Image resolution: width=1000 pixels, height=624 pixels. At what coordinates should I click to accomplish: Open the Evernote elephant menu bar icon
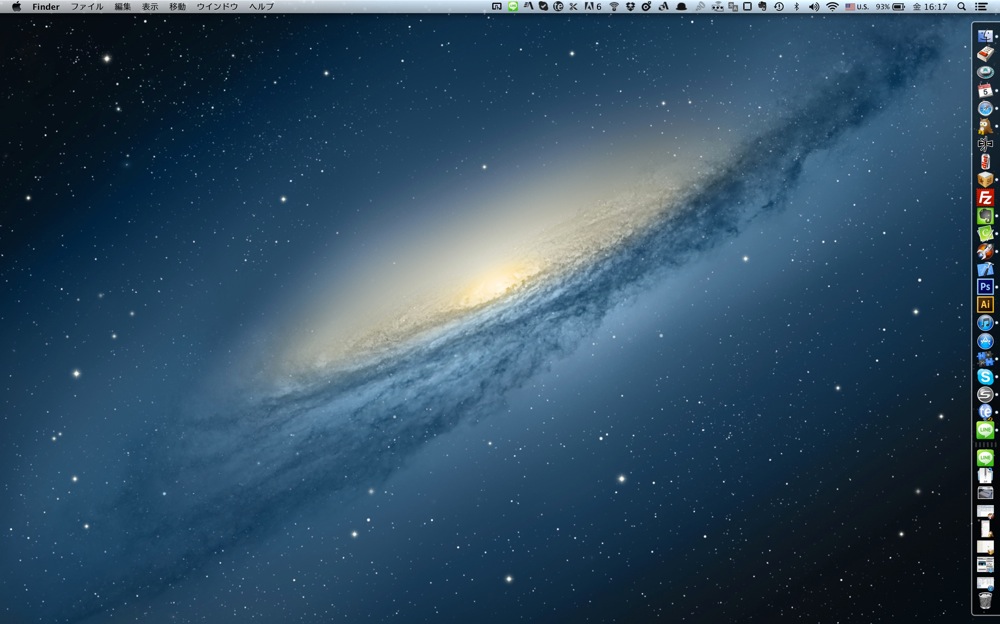[762, 6]
